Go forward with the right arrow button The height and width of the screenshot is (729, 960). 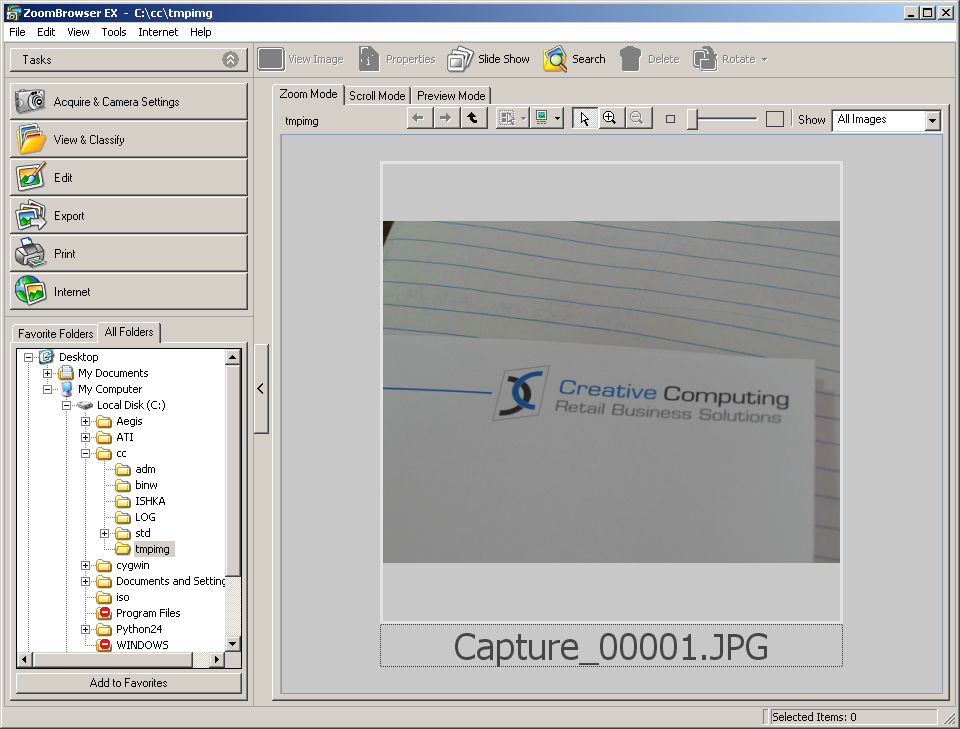(446, 118)
